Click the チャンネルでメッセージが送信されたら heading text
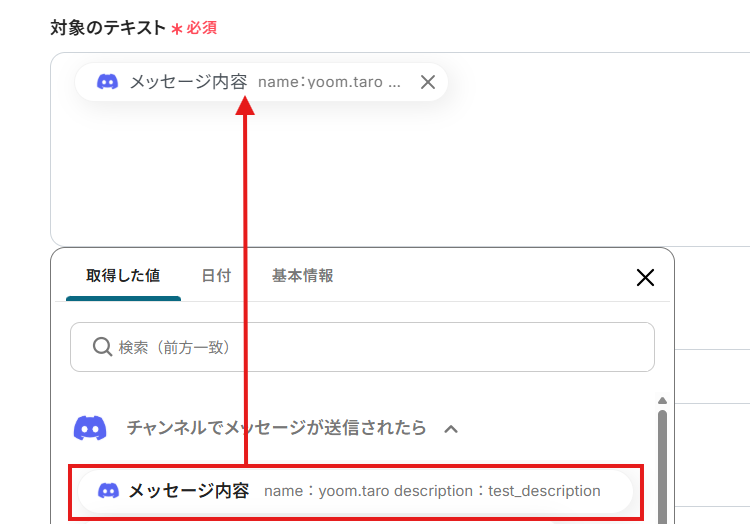The width and height of the screenshot is (750, 524). (x=276, y=428)
